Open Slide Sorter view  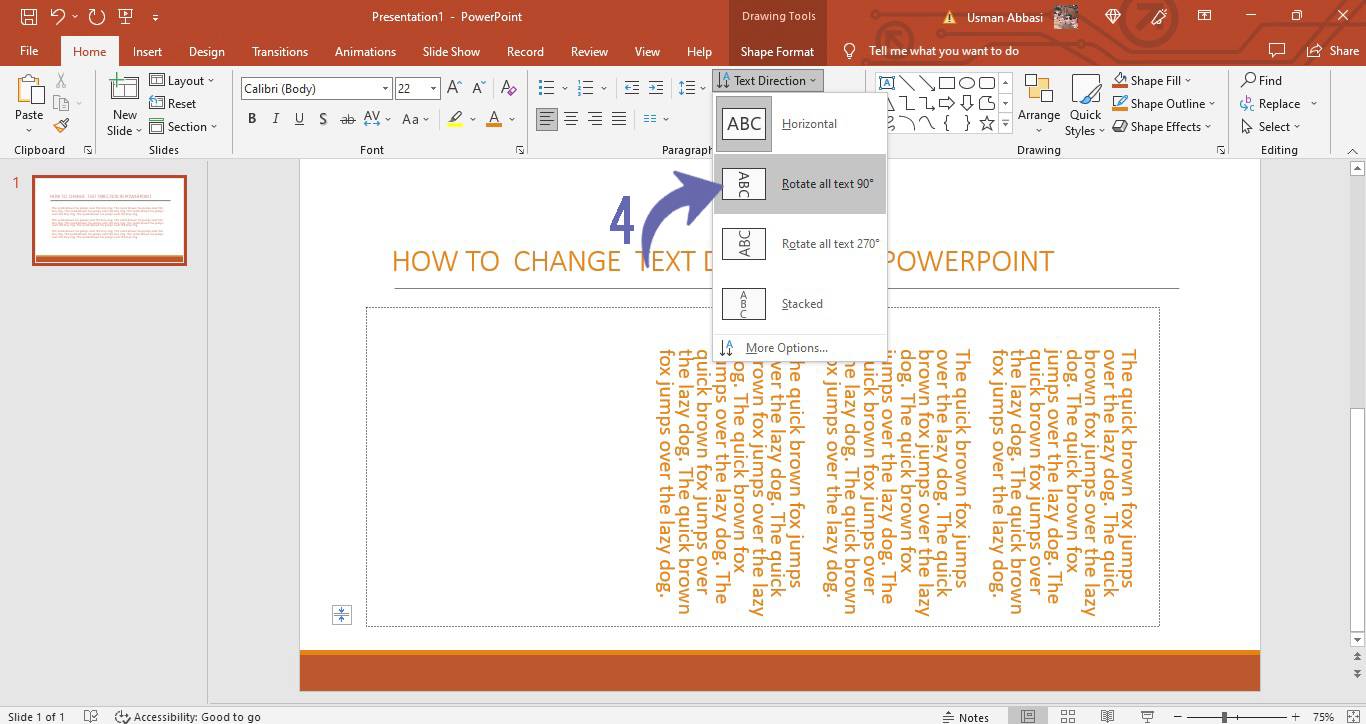pyautogui.click(x=1068, y=716)
